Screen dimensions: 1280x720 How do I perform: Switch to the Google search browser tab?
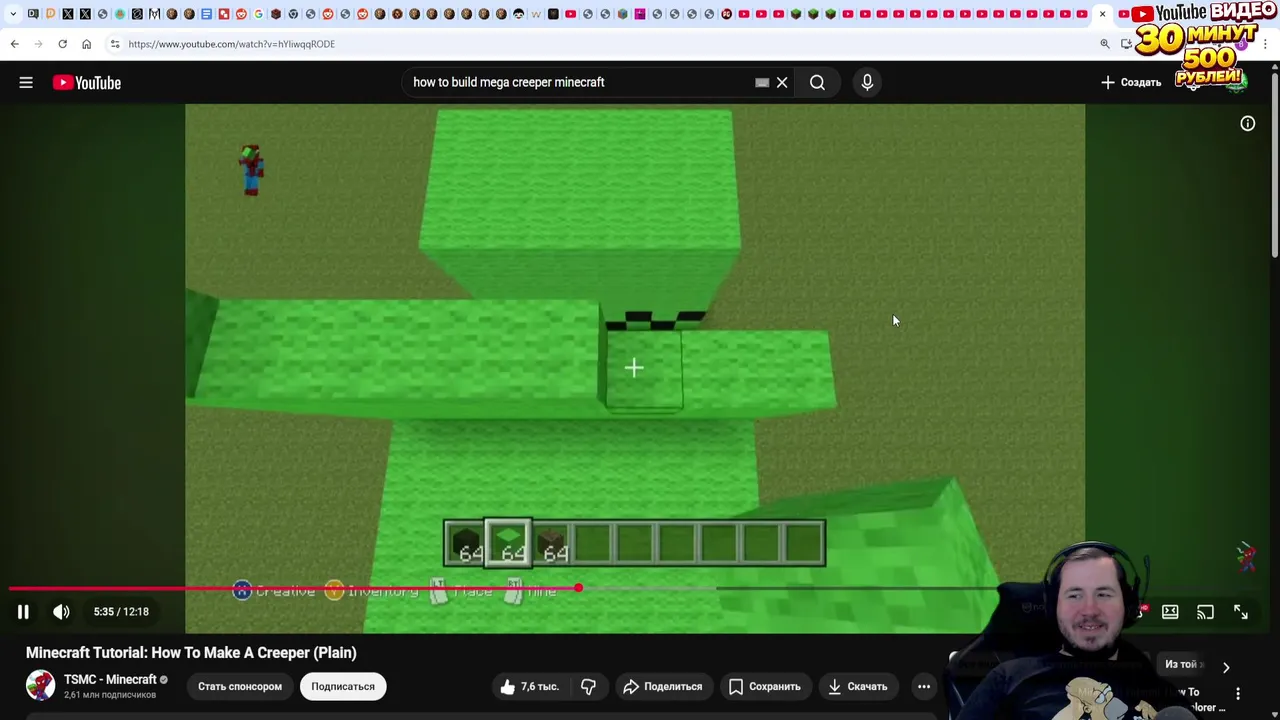pos(258,14)
